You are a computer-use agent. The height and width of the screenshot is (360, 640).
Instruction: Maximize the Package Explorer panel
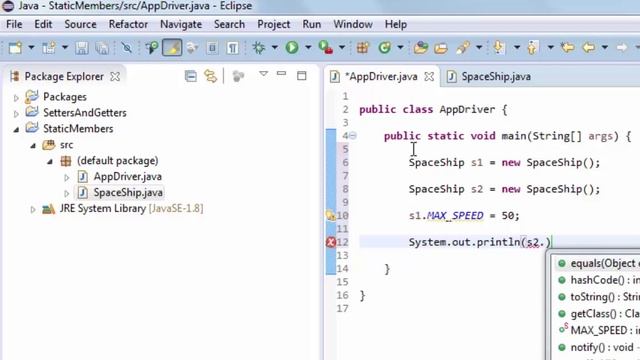302,76
